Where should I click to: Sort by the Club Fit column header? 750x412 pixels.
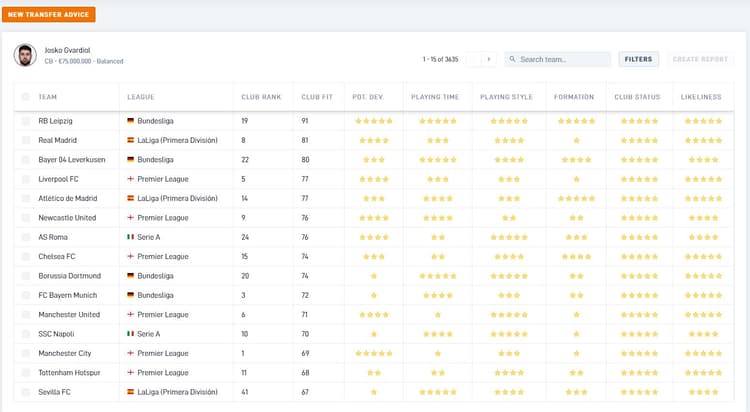316,97
